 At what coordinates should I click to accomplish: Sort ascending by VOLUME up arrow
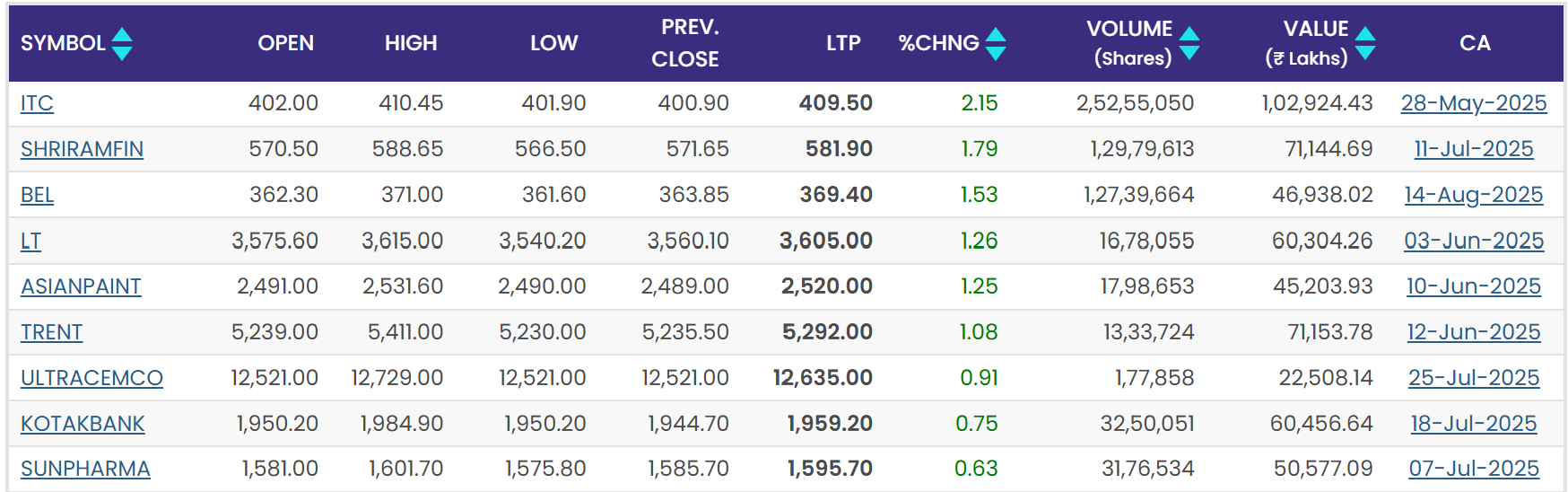pos(1189,34)
